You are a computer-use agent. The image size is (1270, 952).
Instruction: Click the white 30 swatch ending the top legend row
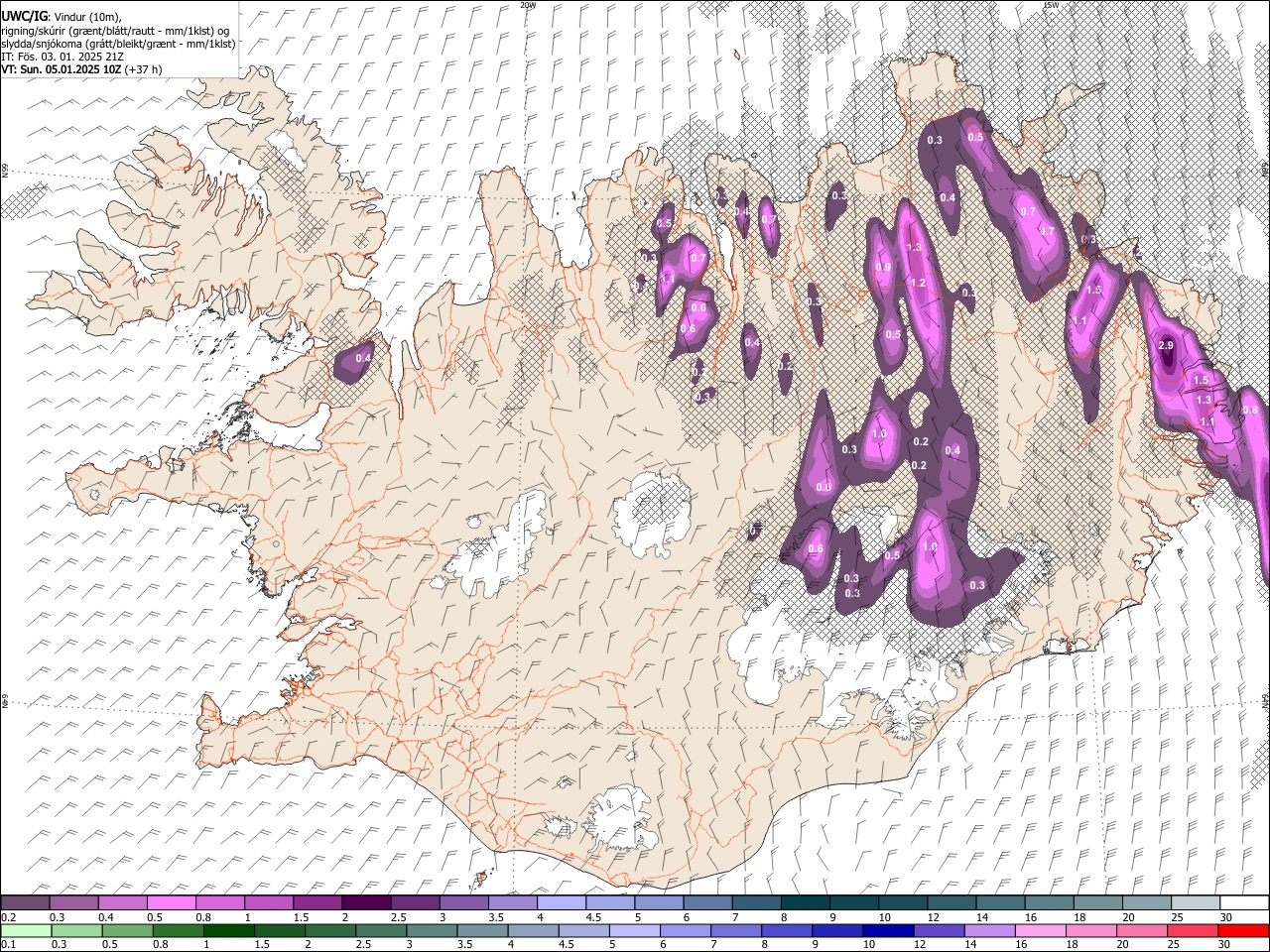[1244, 903]
